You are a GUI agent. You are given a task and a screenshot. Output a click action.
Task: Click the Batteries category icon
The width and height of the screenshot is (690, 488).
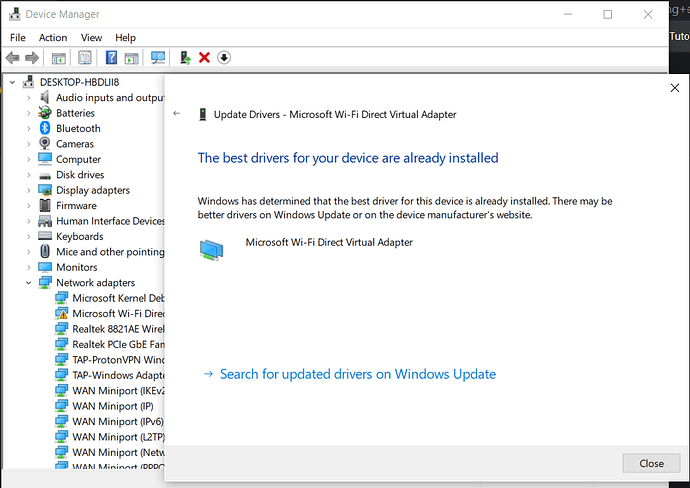(44, 113)
